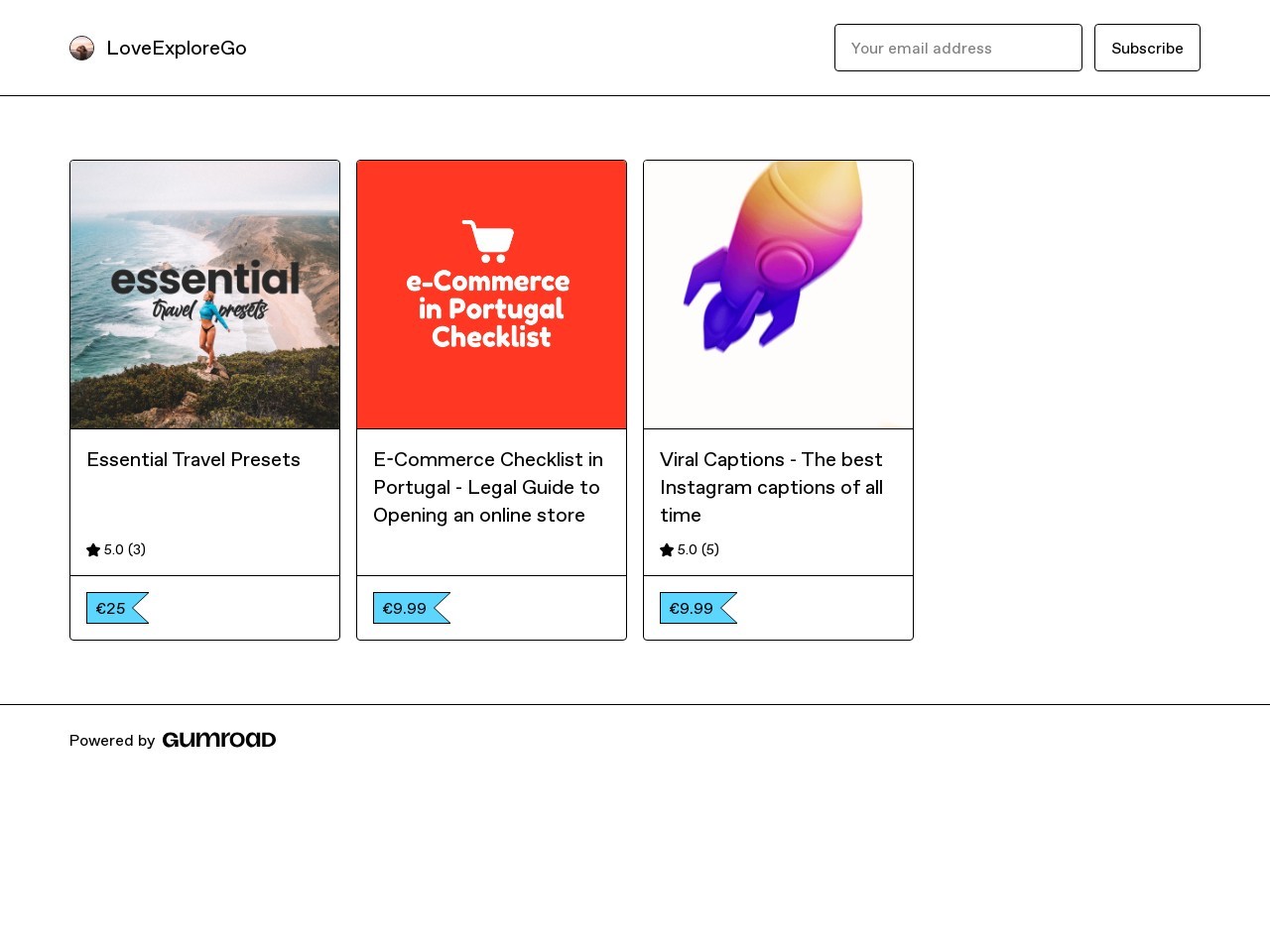Click the shopping cart icon in red cover
Screen dimensions: 1270x952
click(x=488, y=241)
